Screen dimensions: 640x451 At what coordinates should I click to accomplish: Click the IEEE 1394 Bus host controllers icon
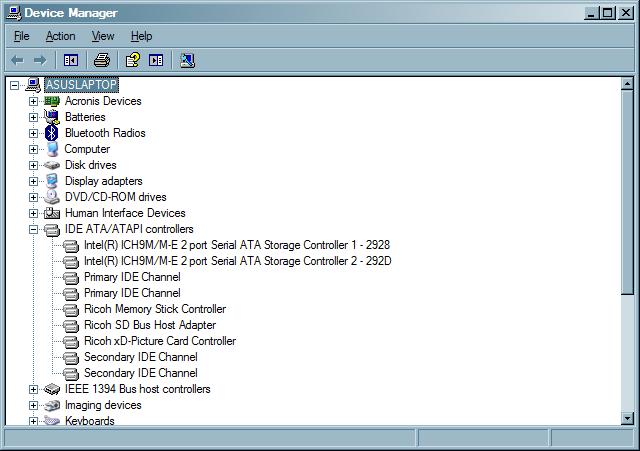pos(52,389)
